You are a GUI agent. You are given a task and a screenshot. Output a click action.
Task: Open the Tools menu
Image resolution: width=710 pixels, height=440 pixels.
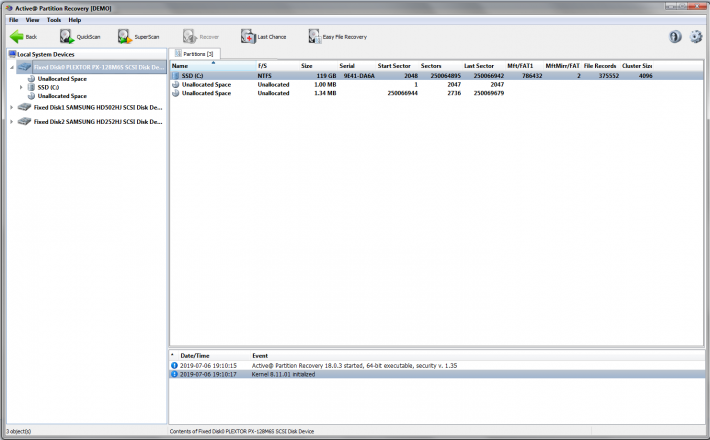(x=53, y=20)
